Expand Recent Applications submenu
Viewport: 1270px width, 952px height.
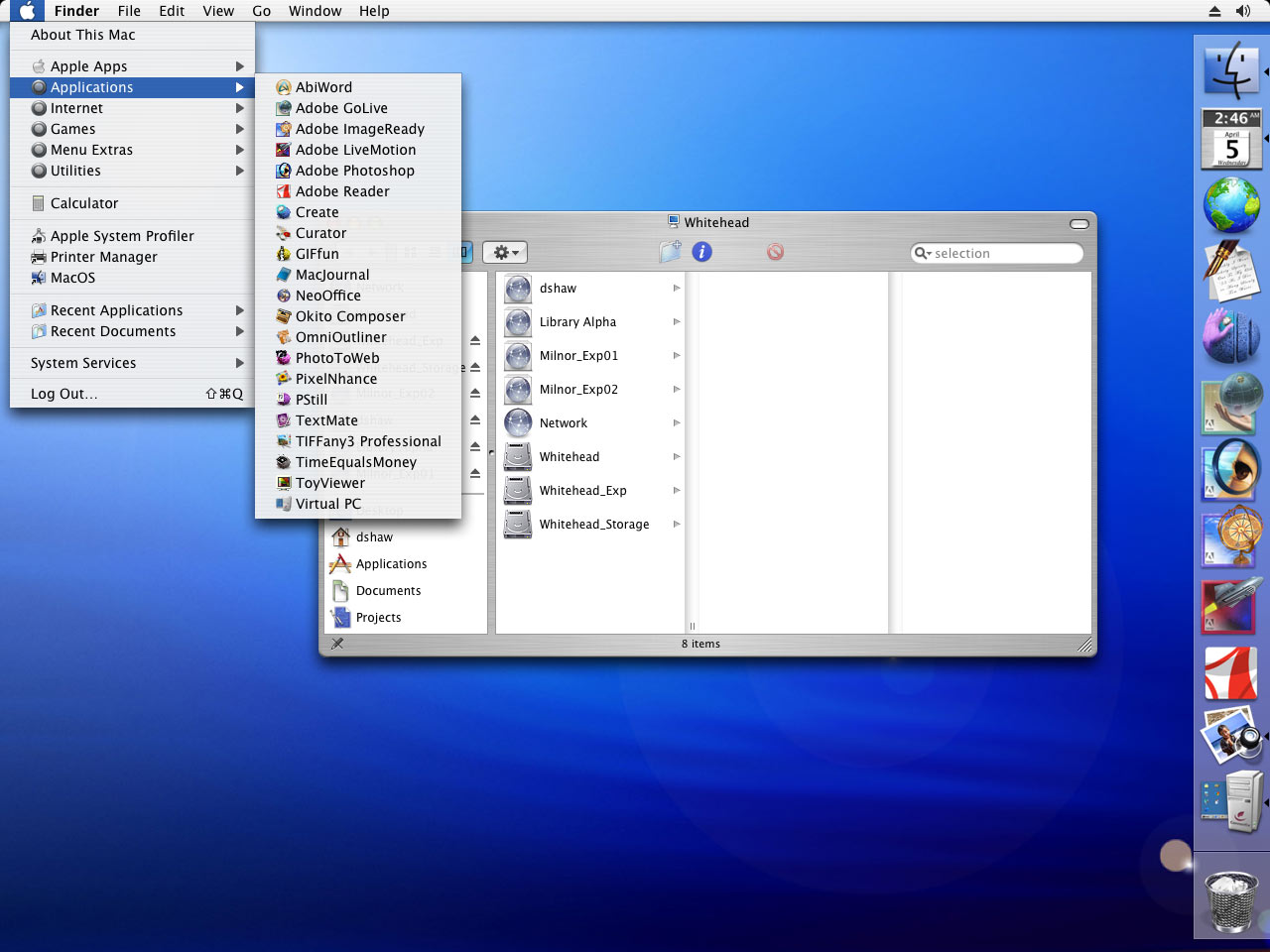pyautogui.click(x=132, y=310)
